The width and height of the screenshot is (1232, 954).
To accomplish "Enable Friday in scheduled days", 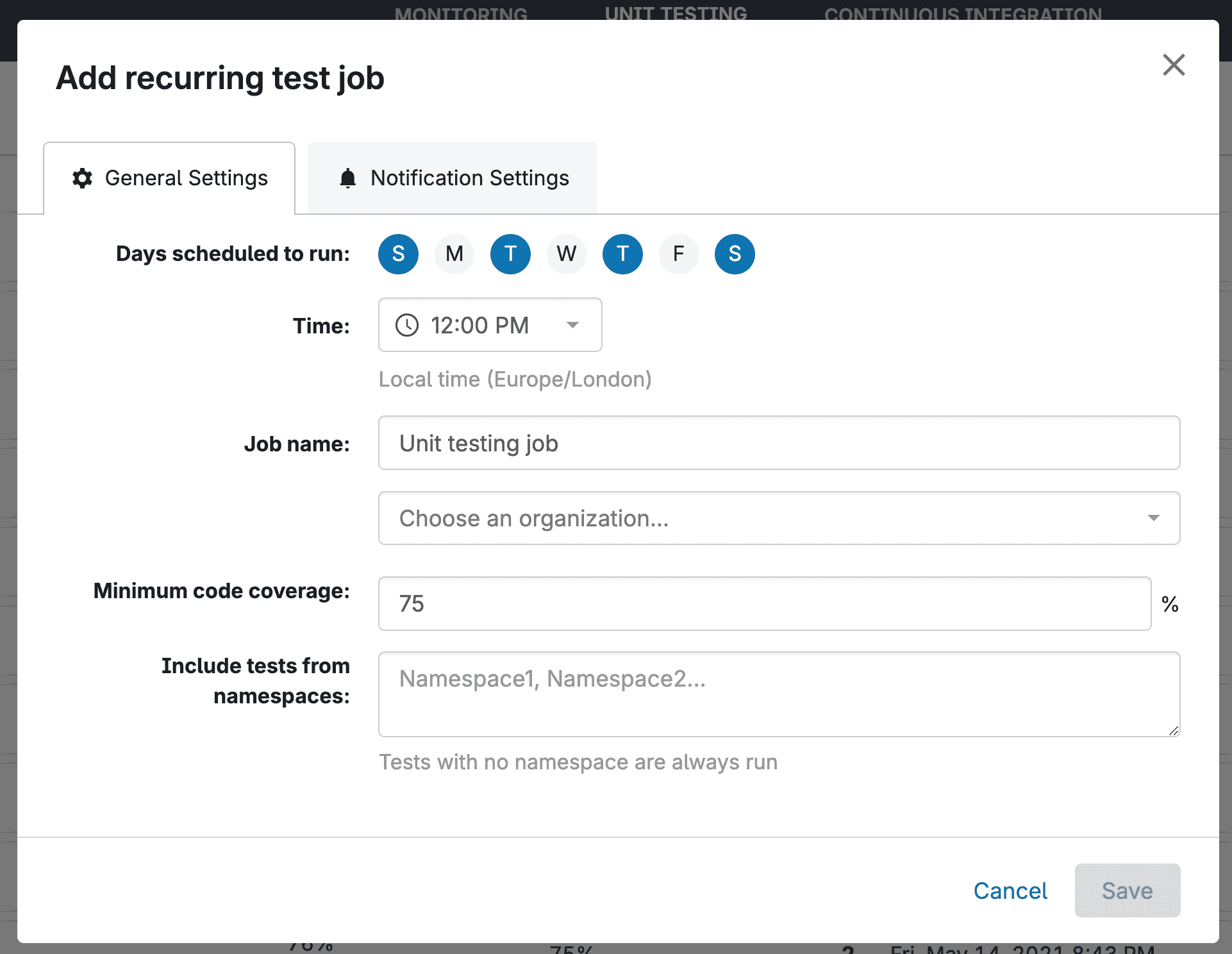I will pyautogui.click(x=678, y=254).
